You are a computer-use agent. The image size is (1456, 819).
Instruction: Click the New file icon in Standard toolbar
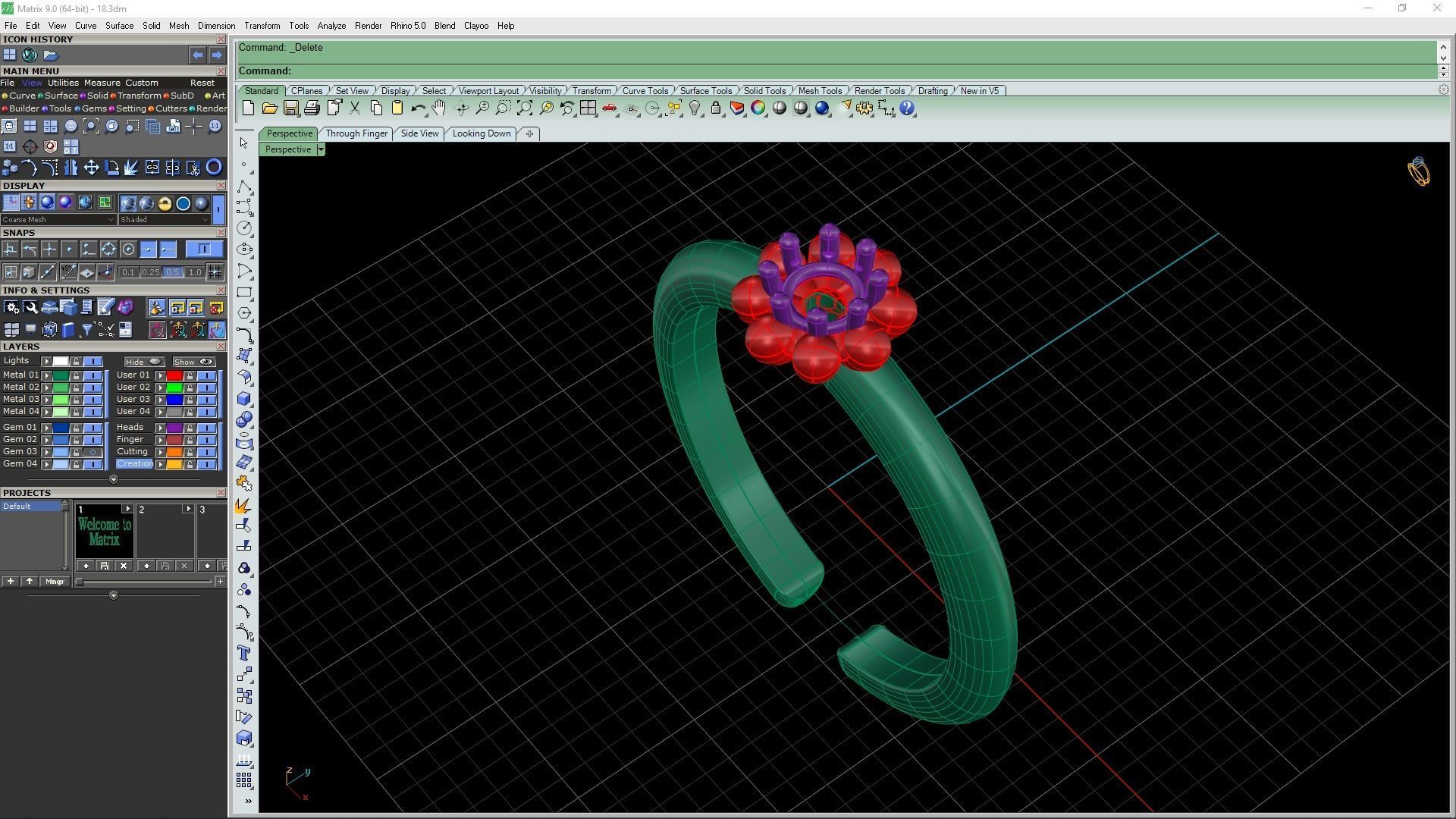click(x=248, y=108)
